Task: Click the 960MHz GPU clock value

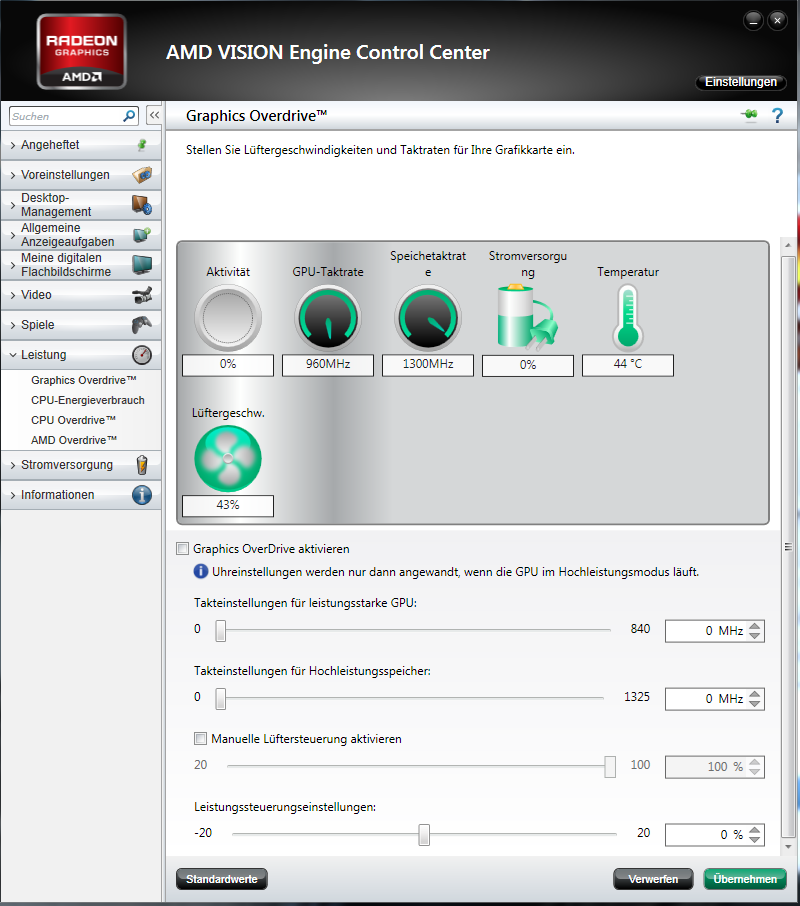Action: tap(328, 365)
